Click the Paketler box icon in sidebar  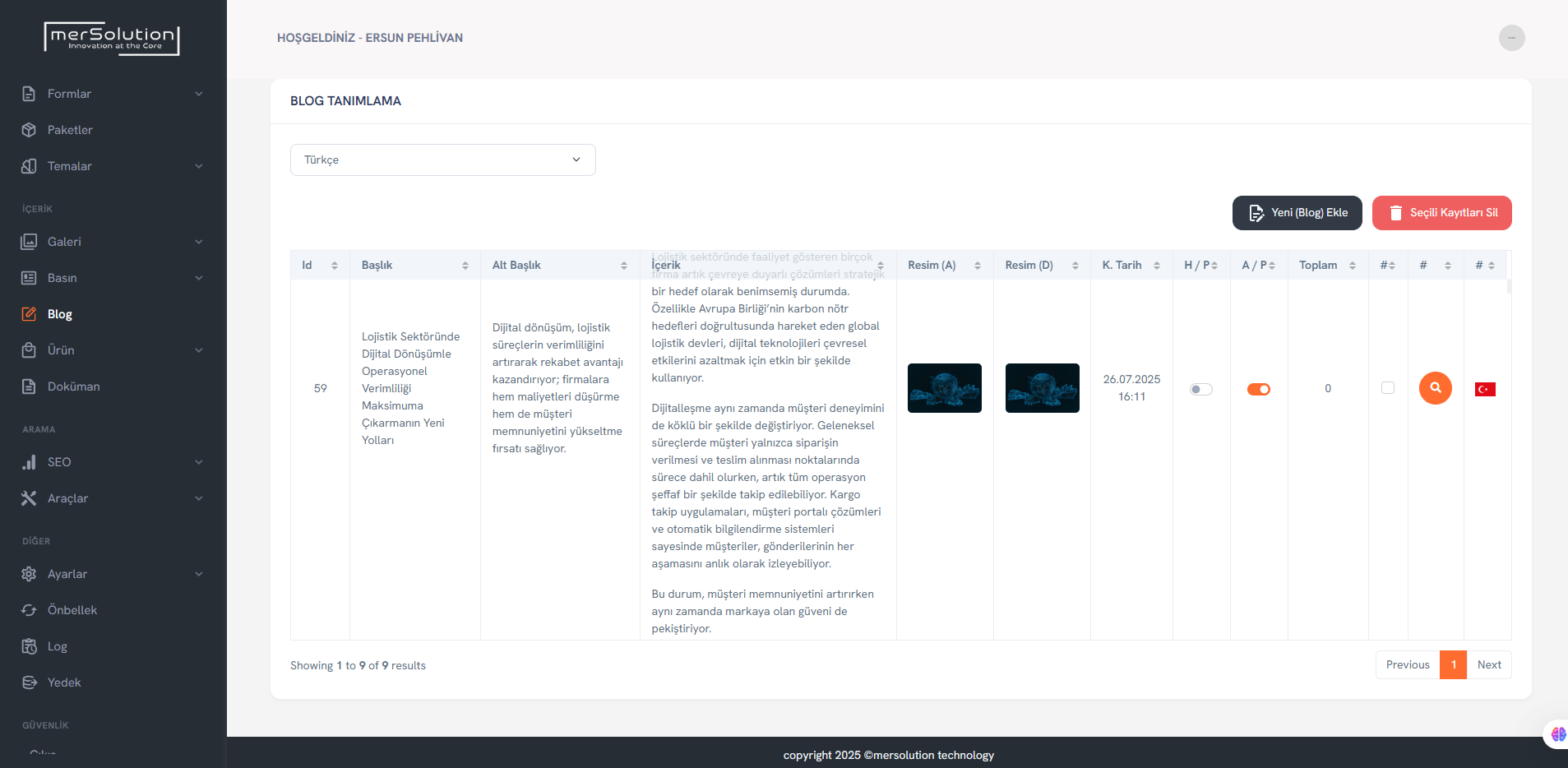[29, 130]
